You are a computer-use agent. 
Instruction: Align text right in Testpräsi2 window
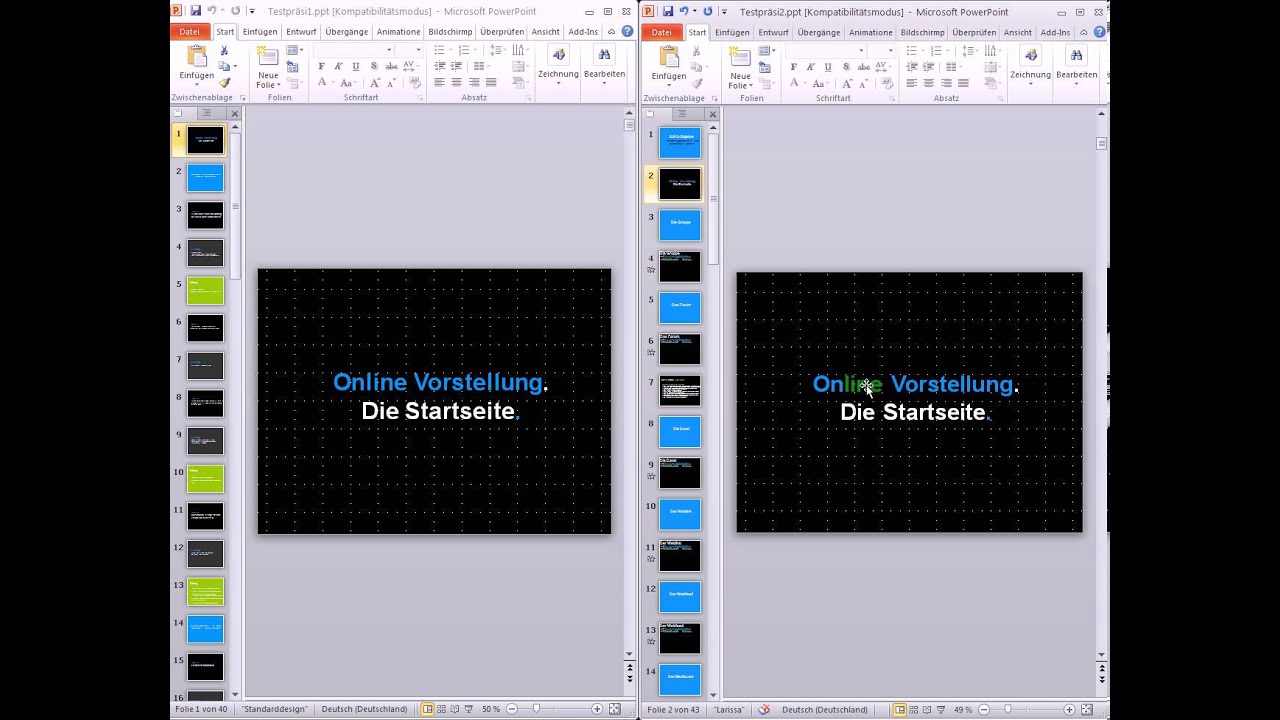point(945,83)
